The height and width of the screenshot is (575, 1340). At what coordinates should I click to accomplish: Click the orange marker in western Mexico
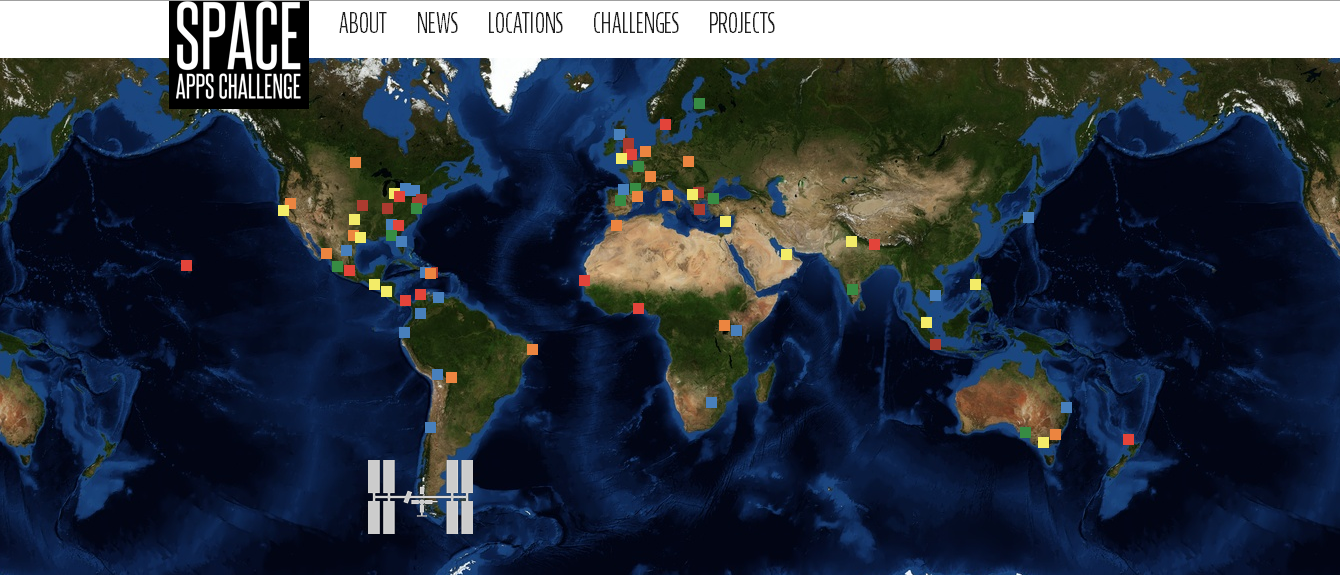326,253
